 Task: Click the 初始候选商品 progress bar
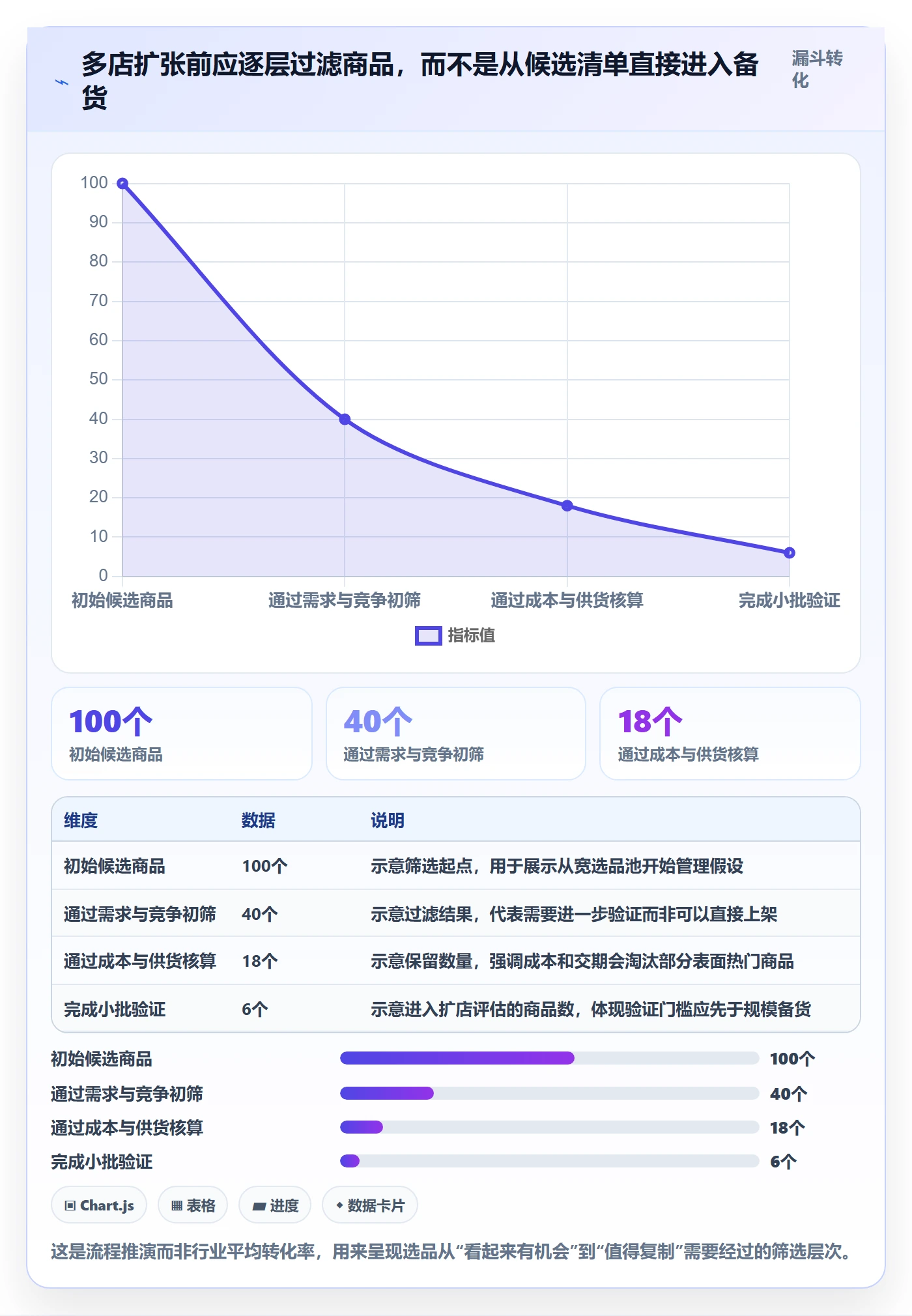(549, 1058)
